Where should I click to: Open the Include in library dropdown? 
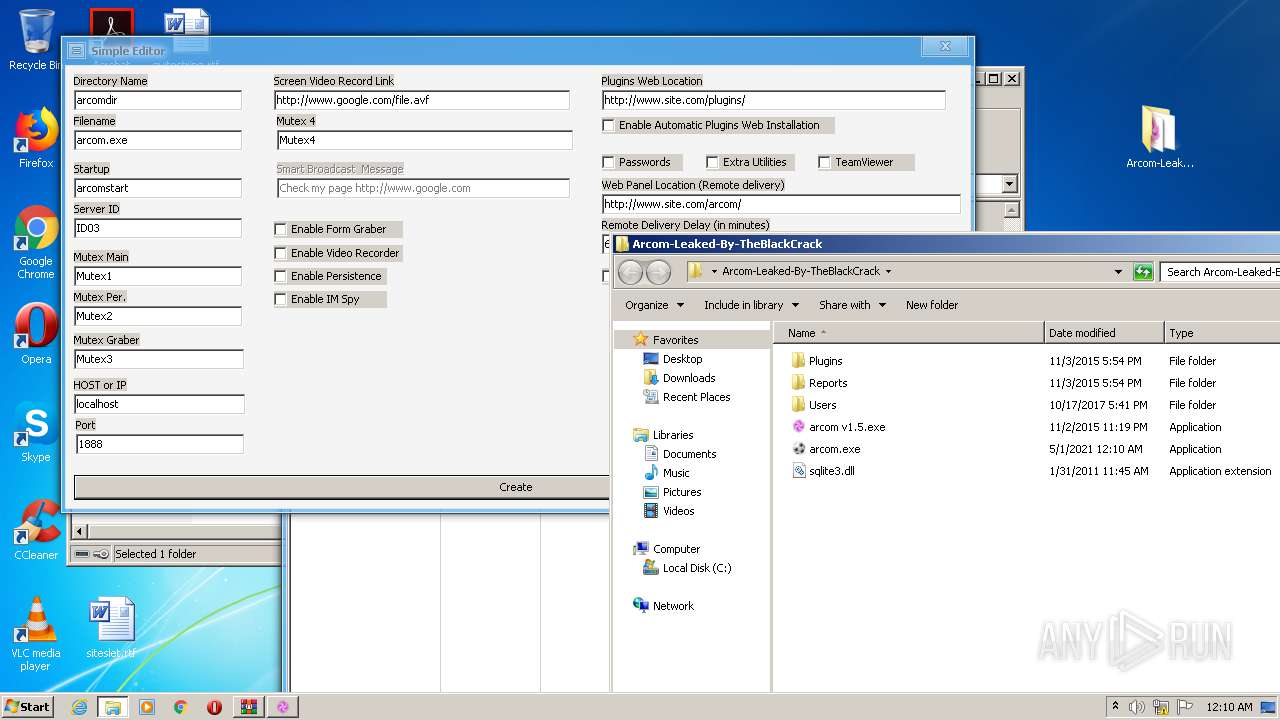pos(751,305)
